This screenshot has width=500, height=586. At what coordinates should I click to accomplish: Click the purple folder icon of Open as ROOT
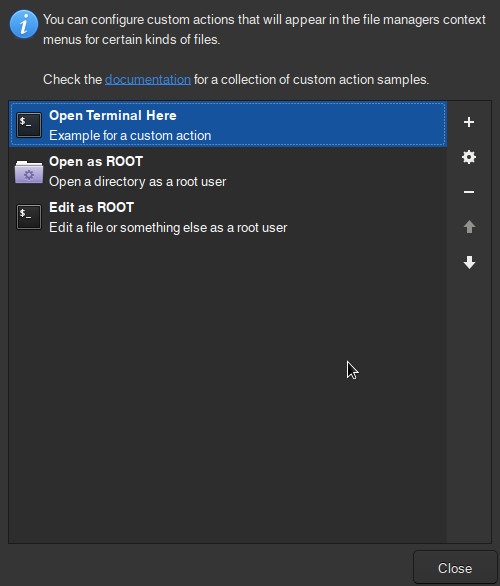pos(29,172)
